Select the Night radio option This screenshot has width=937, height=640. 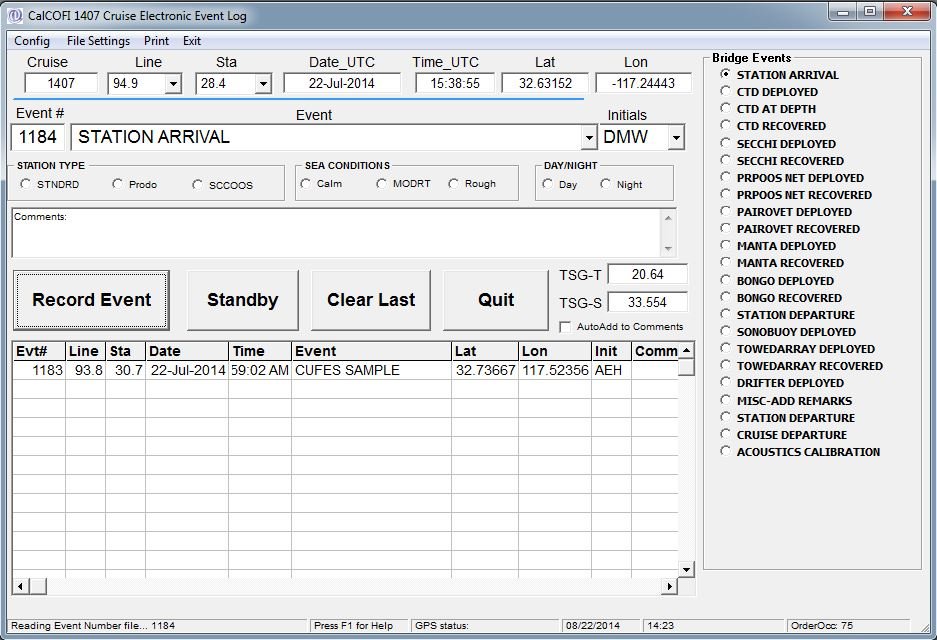click(x=606, y=184)
